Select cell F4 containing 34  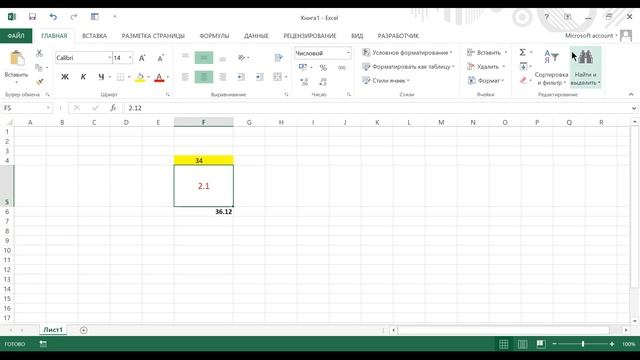pyautogui.click(x=204, y=160)
